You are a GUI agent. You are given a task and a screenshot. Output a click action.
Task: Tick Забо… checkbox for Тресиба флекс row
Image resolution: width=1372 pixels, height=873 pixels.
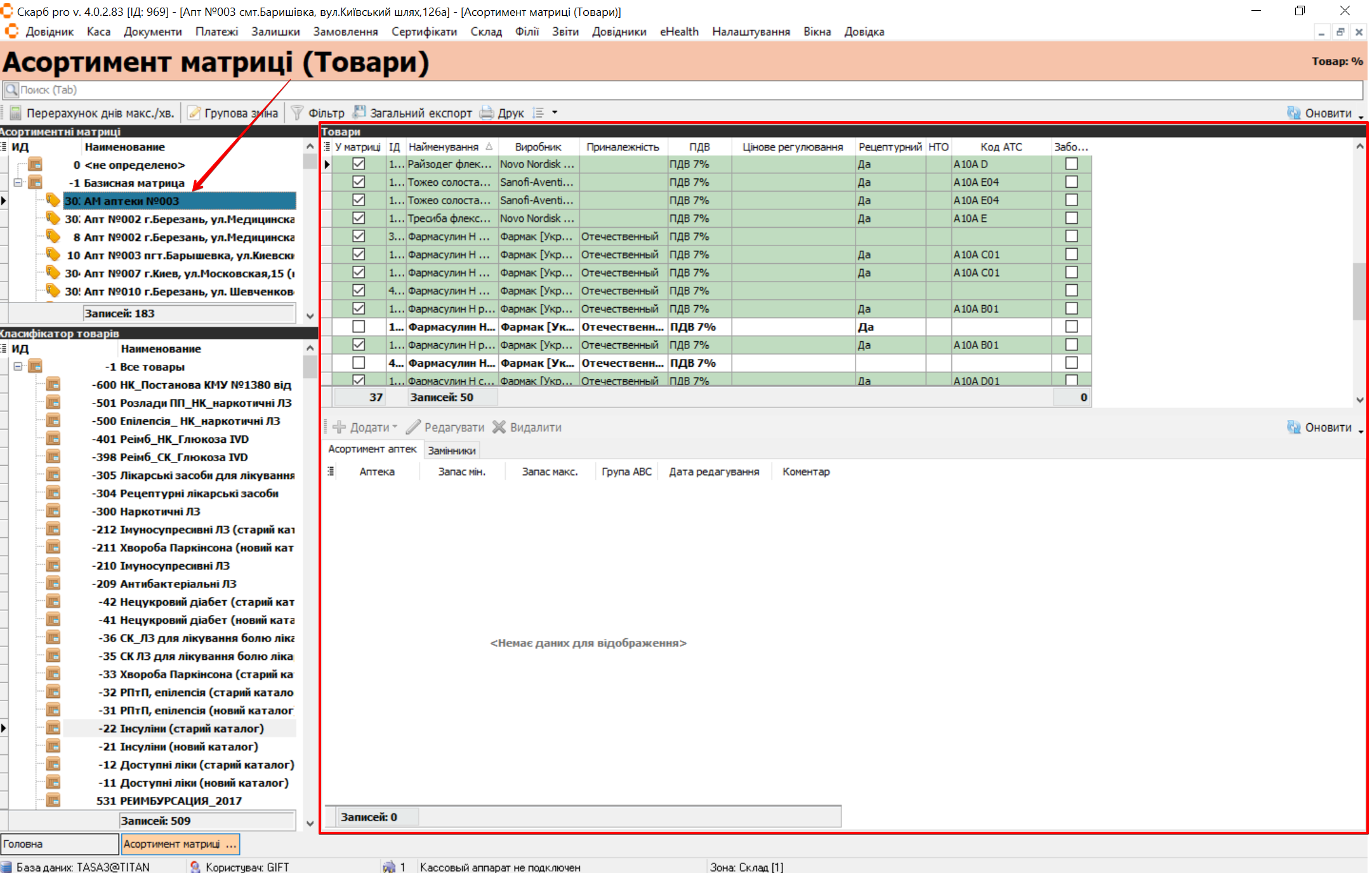[1072, 218]
